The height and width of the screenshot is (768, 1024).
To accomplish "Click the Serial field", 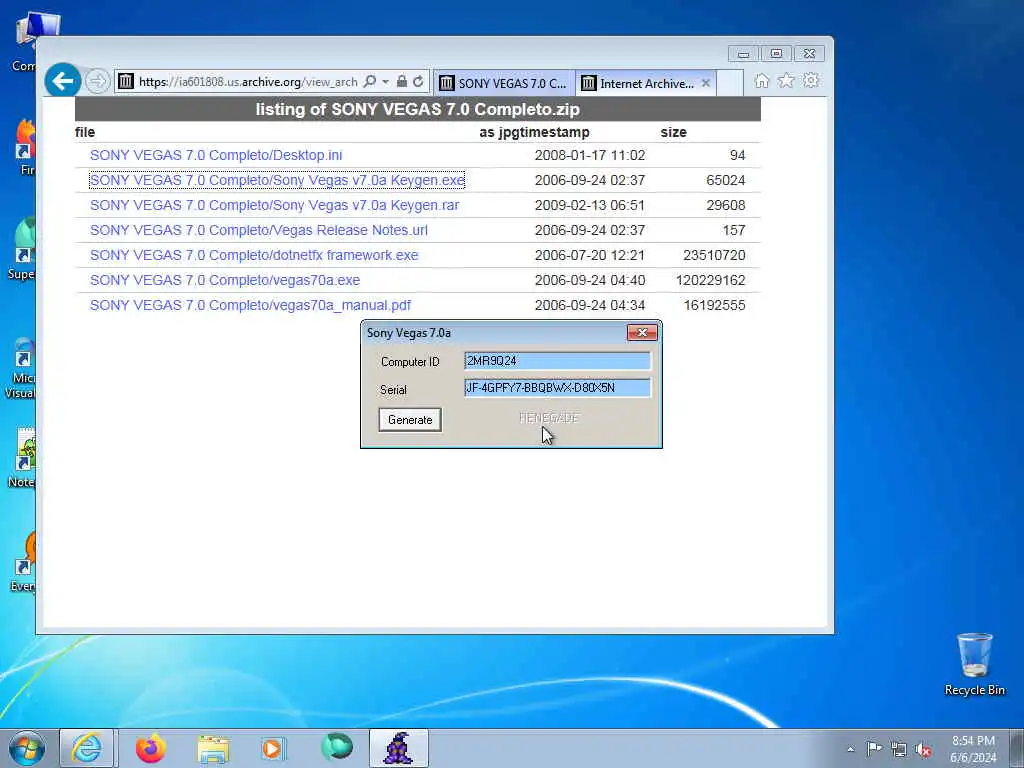I will tap(557, 388).
